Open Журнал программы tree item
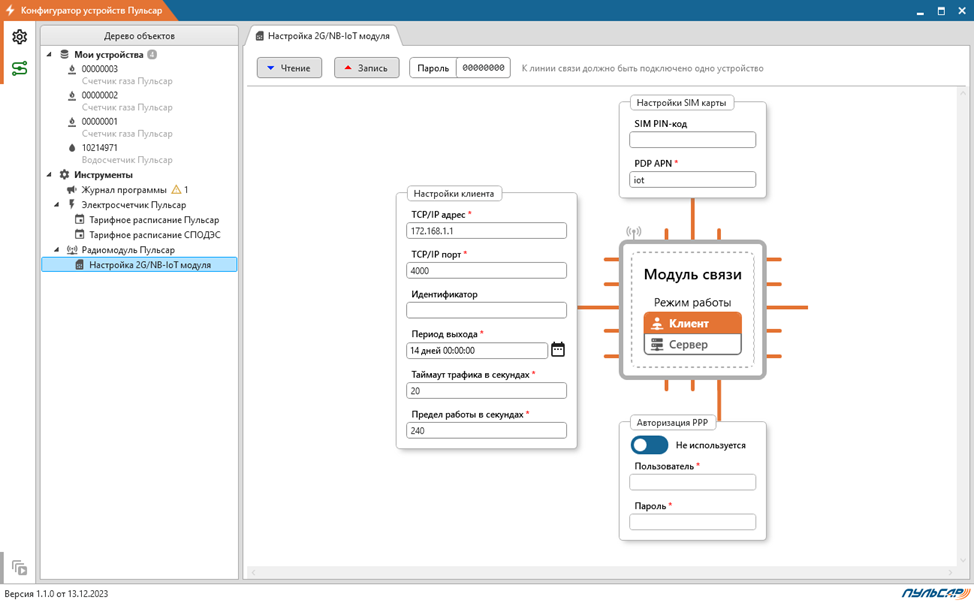Viewport: 974px width, 603px height. (x=124, y=189)
